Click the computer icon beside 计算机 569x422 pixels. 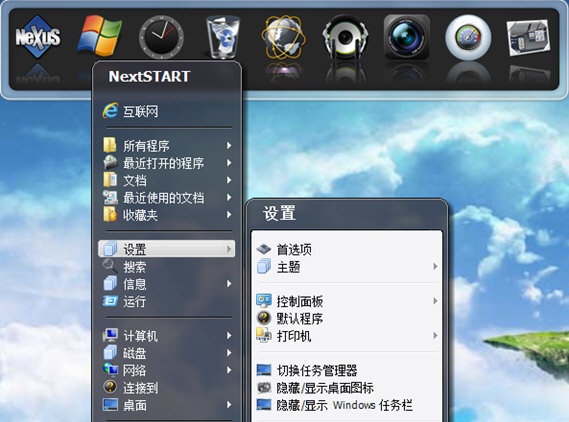[110, 335]
